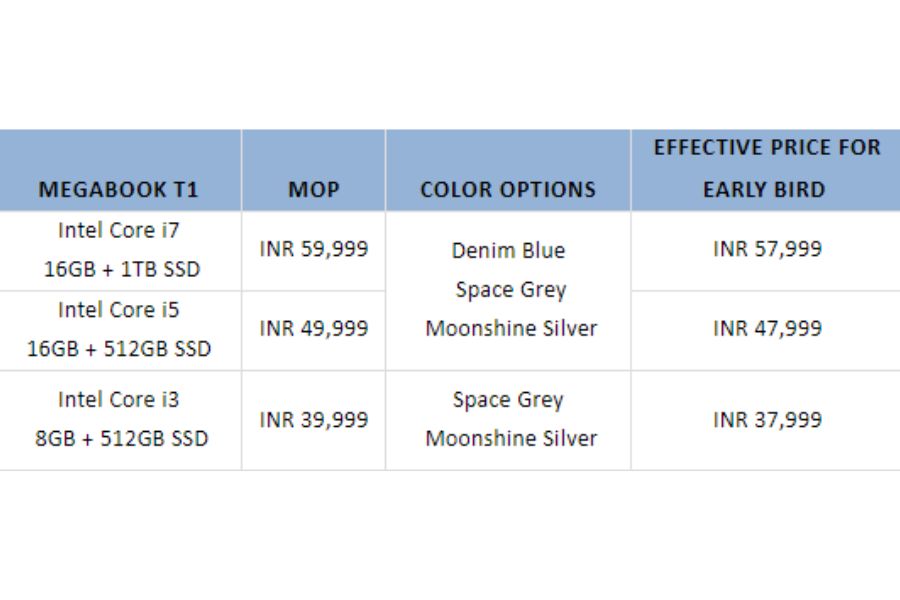Click the Intel Core i7 text
The width and height of the screenshot is (900, 600).
pyautogui.click(x=118, y=230)
